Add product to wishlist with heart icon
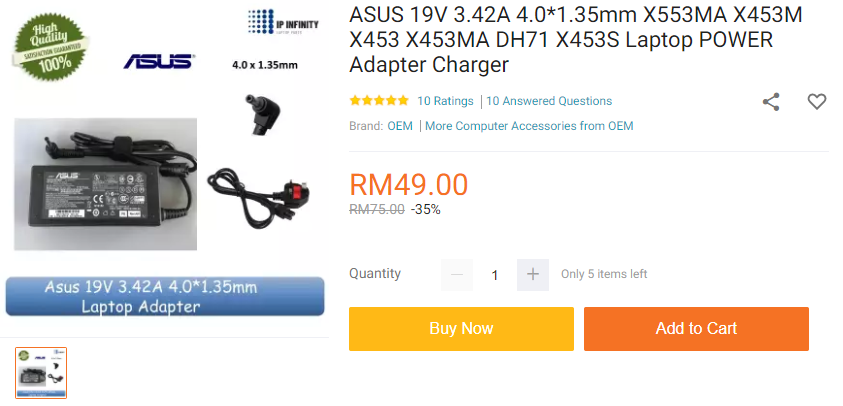 pos(817,101)
